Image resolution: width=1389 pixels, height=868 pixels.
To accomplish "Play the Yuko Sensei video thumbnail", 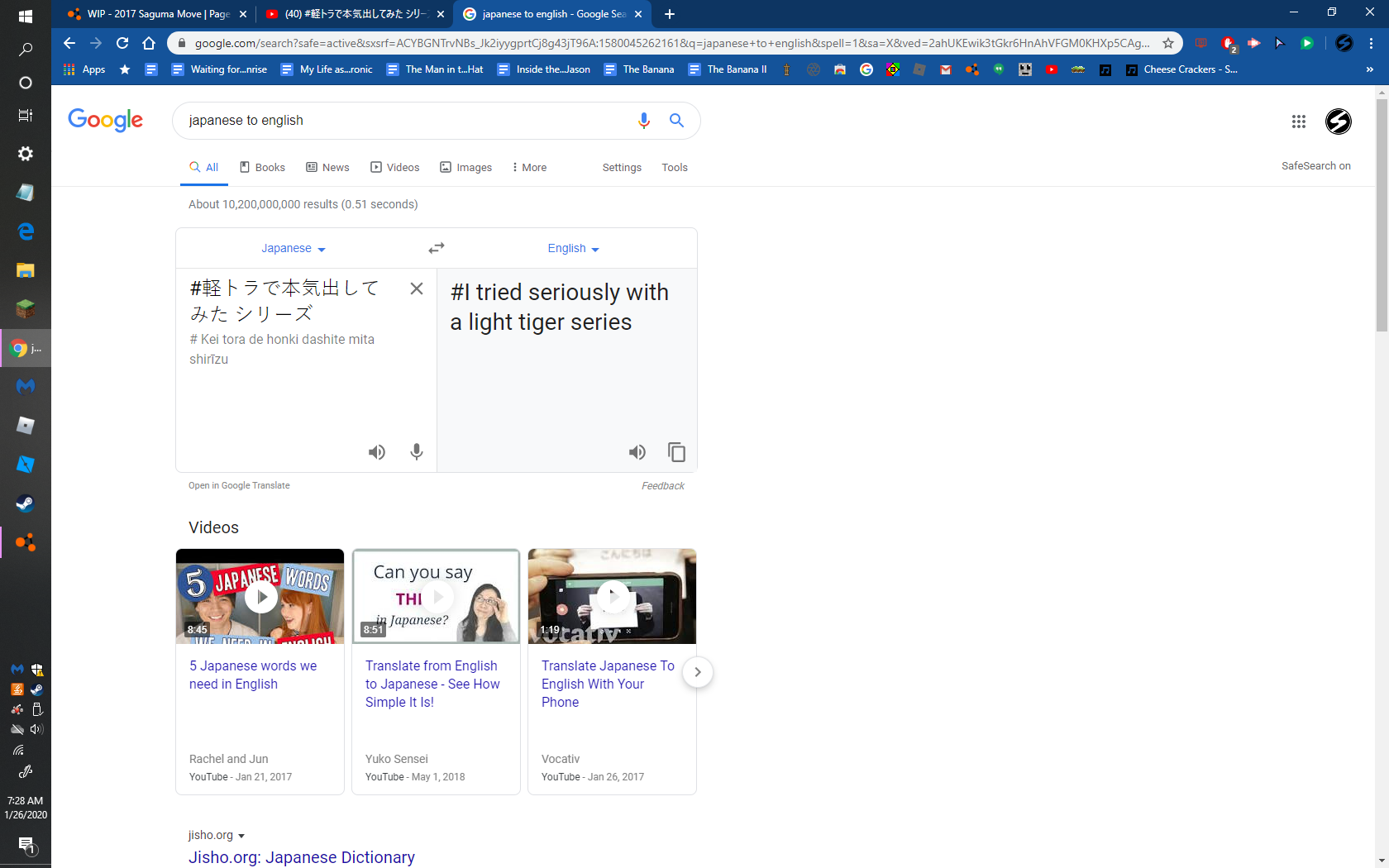I will [436, 596].
